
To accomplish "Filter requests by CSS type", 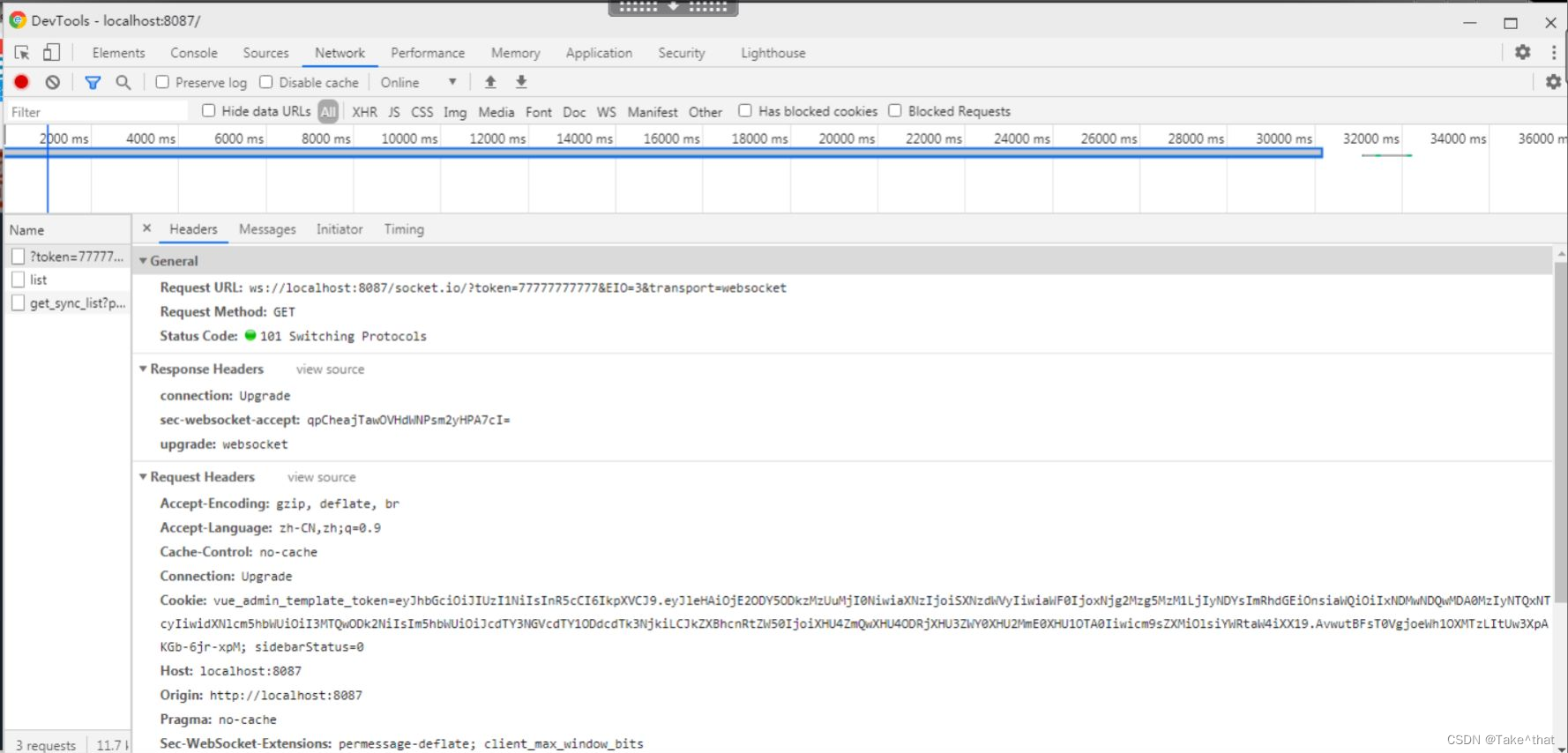I will tap(422, 112).
